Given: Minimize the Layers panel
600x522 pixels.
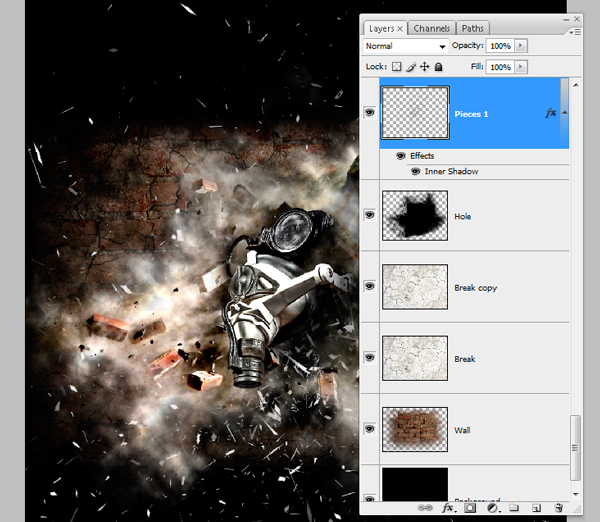Looking at the screenshot, I should (566, 19).
